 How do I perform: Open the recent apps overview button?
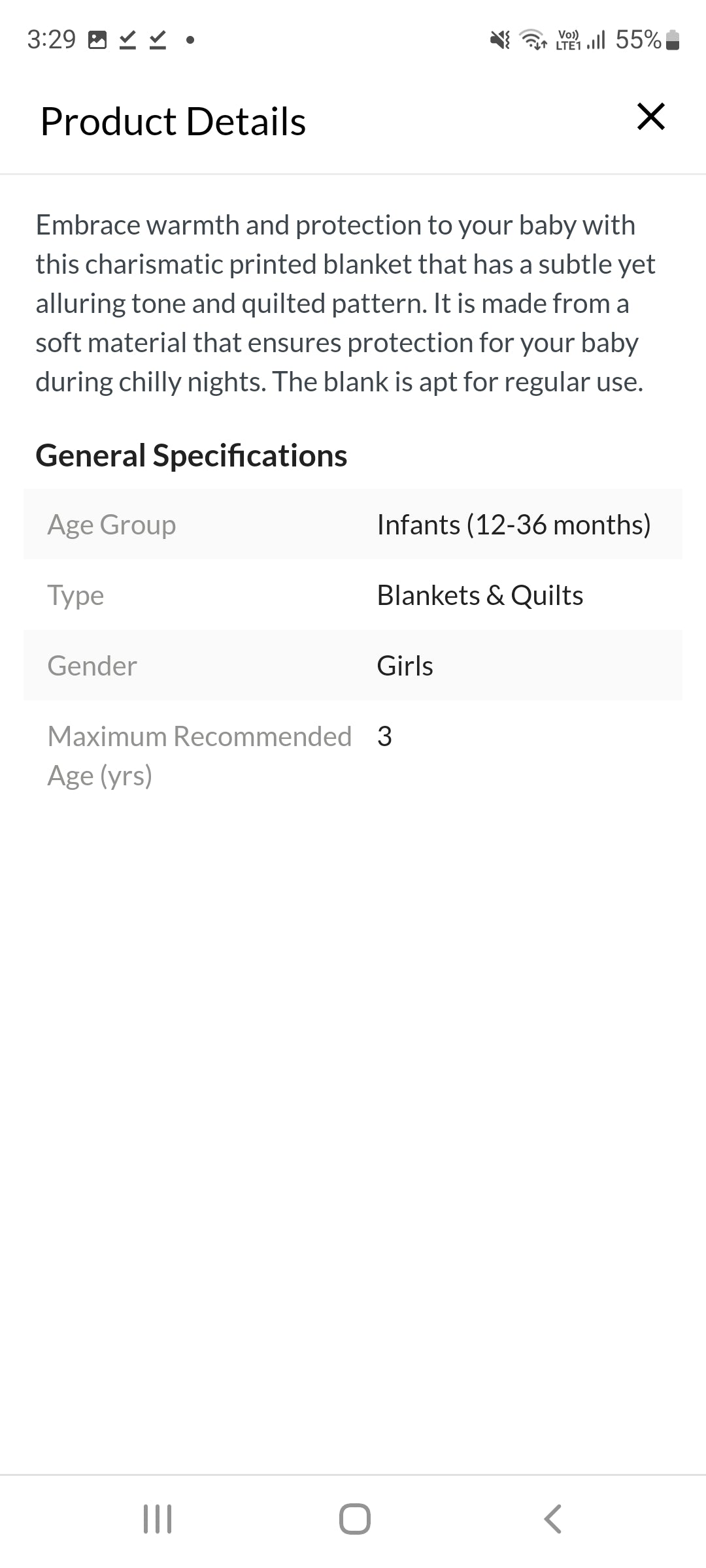(158, 1518)
